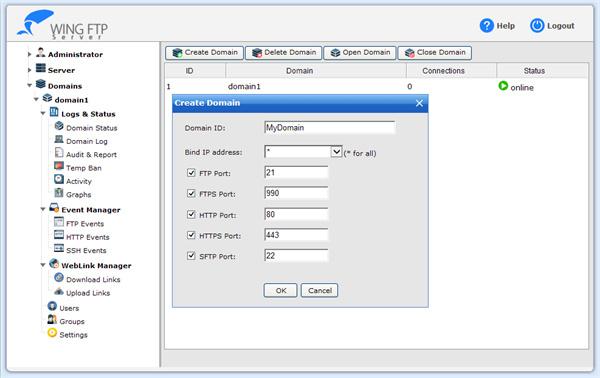Collapse the Event Manager tree node
Viewport: 600px width, 378px height.
[43, 210]
